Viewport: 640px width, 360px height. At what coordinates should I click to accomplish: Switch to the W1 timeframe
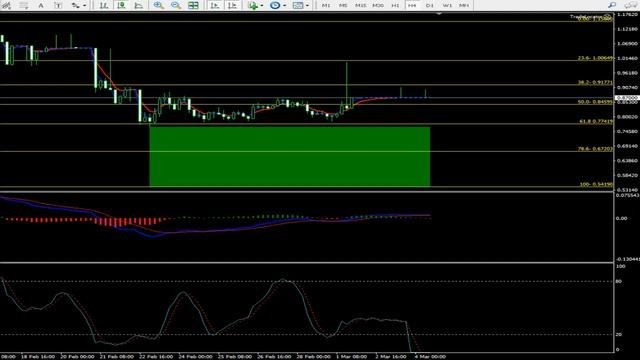pos(447,5)
